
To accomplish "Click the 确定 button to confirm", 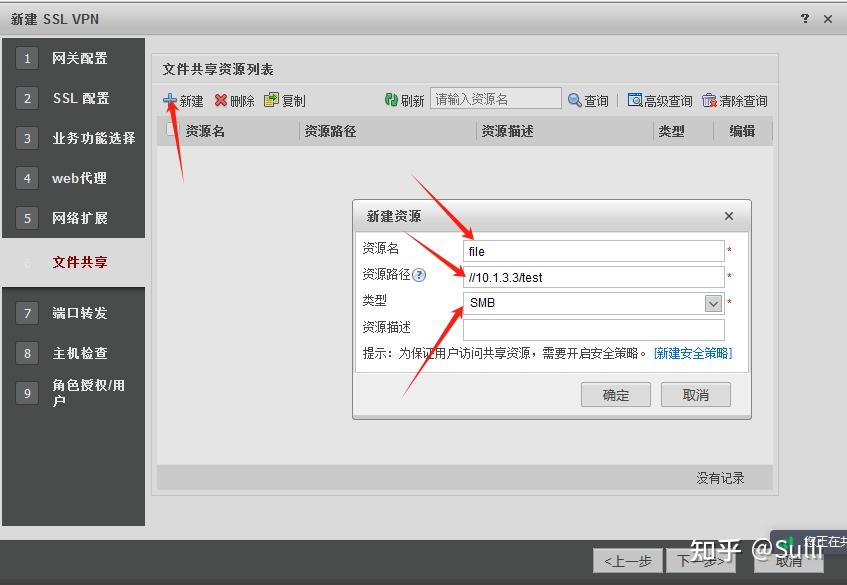I will (x=615, y=394).
